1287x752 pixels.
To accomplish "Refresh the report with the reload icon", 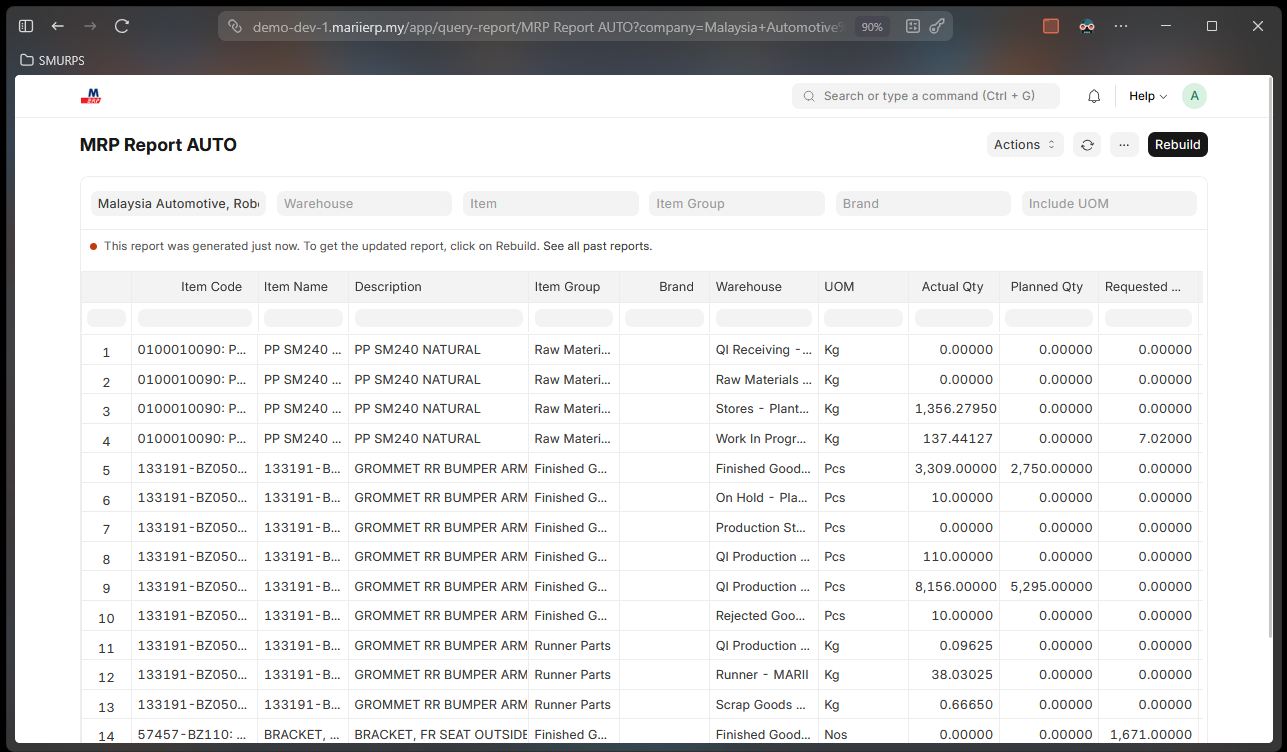I will (x=1087, y=145).
